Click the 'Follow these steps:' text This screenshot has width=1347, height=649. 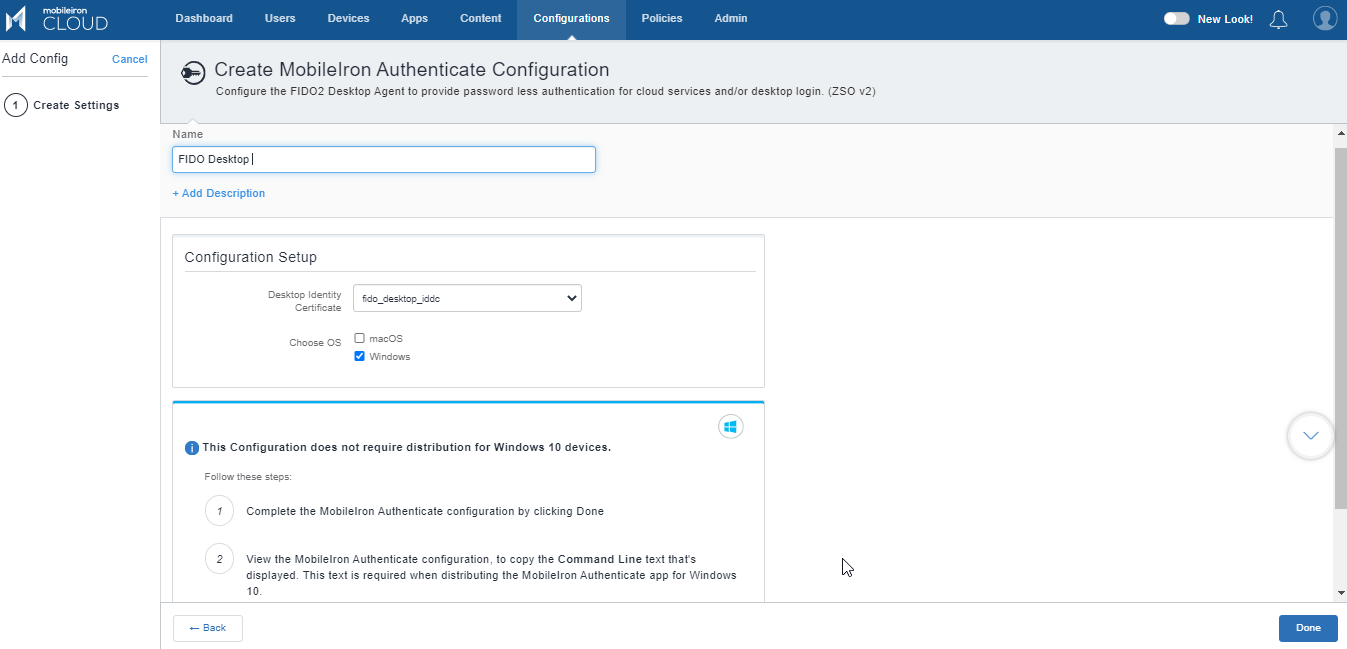(x=248, y=477)
